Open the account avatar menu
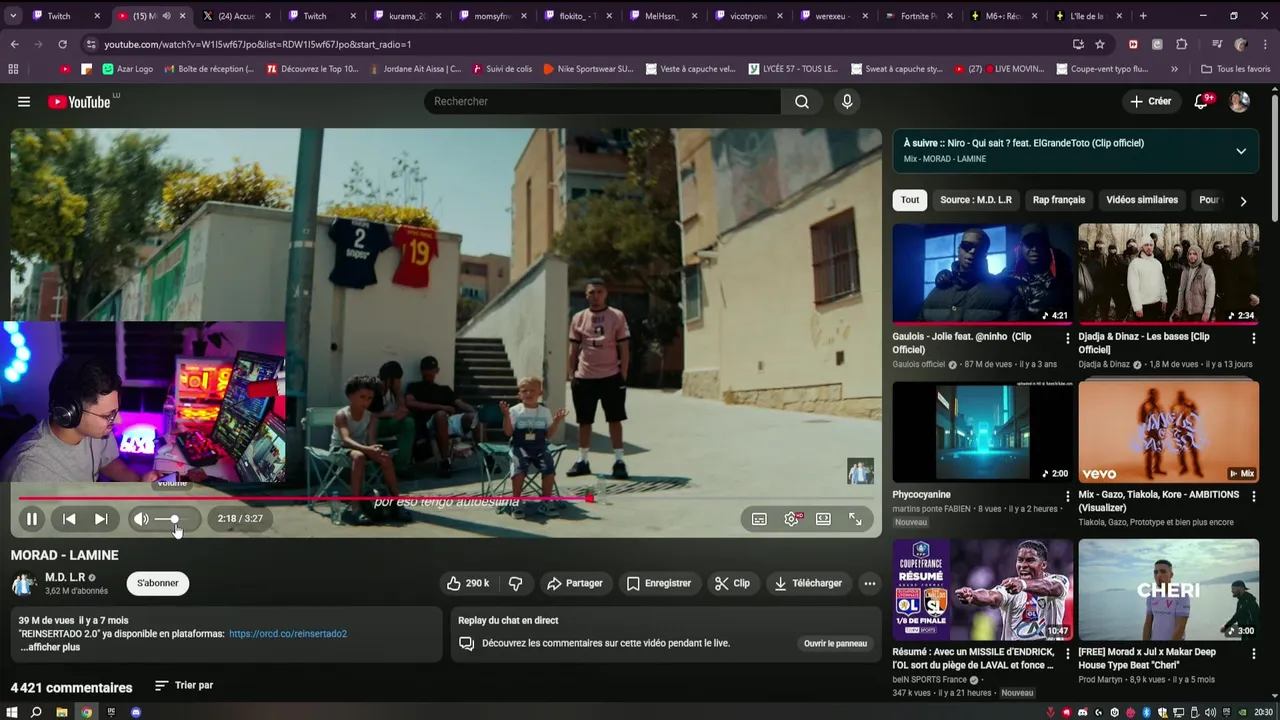Screen dimensions: 1280x720 pyautogui.click(x=1239, y=102)
